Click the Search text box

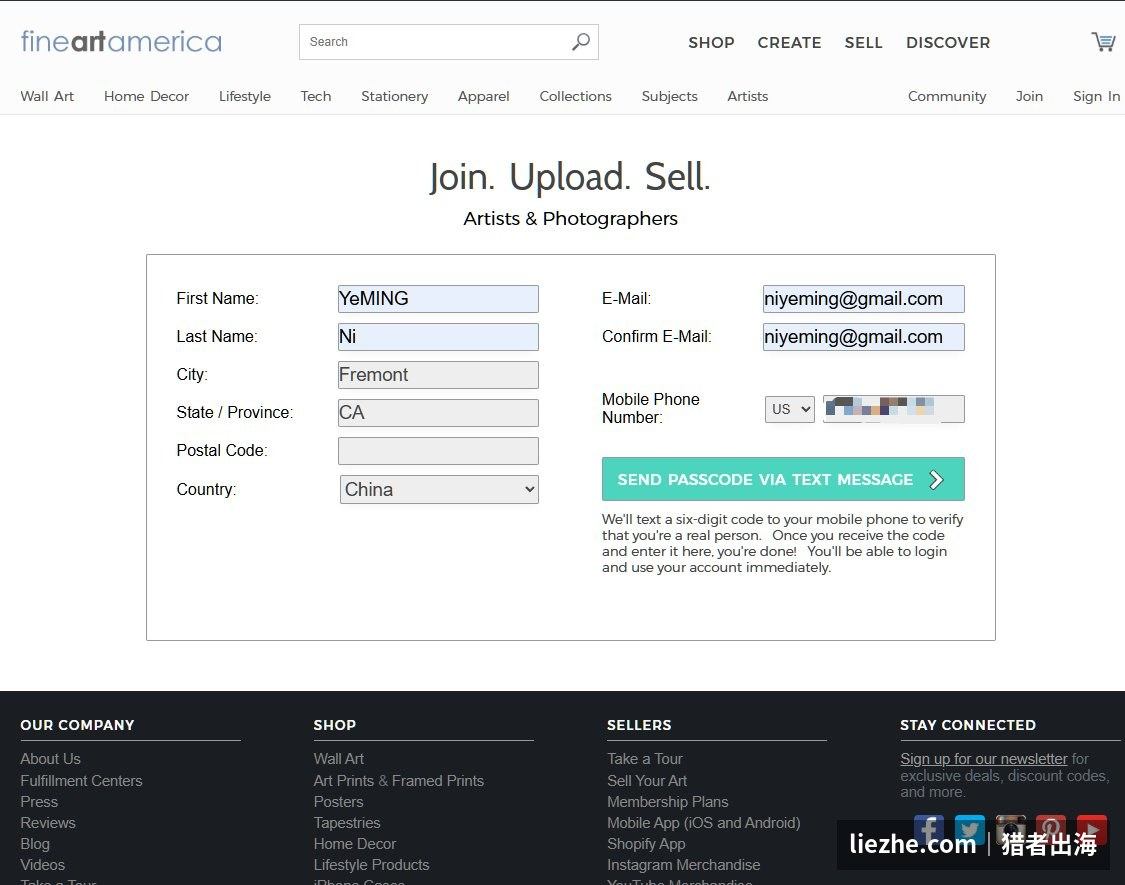pyautogui.click(x=438, y=42)
